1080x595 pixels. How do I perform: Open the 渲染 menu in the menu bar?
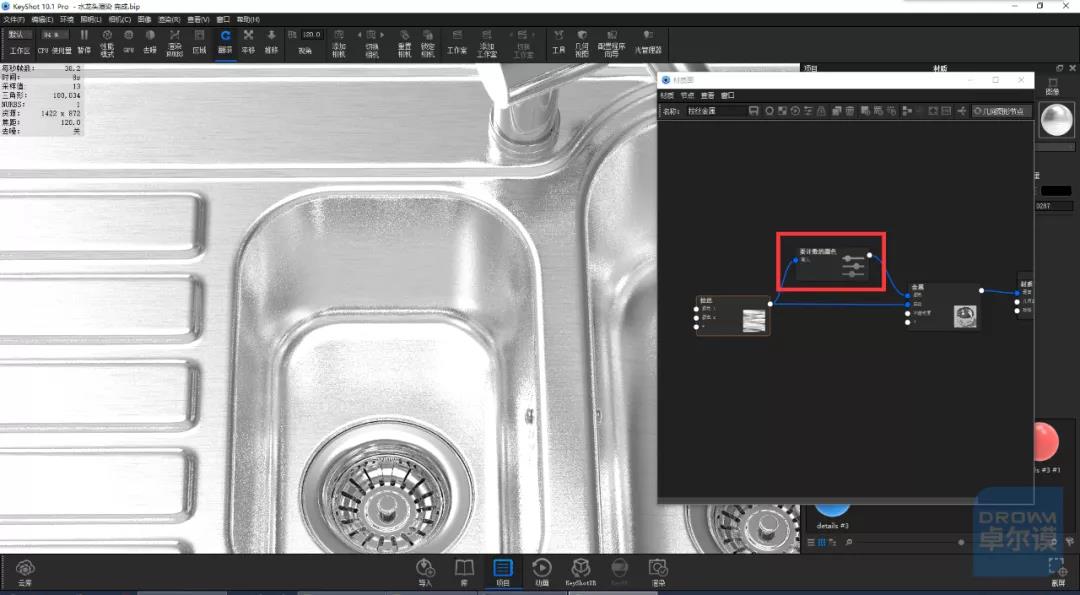(x=169, y=20)
